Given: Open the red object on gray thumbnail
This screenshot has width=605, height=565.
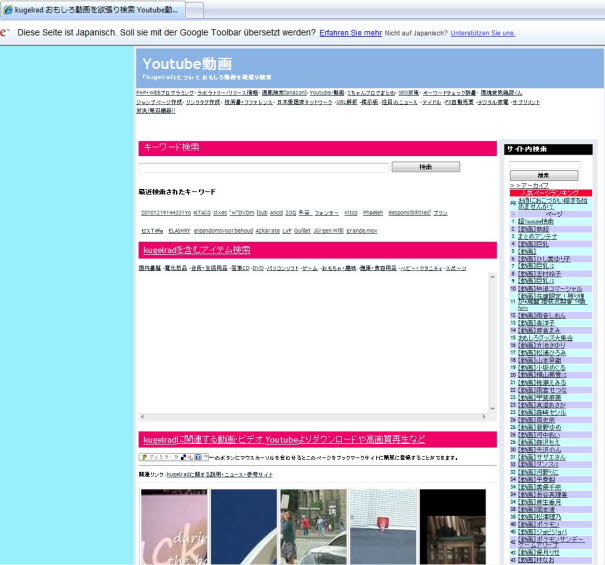Looking at the screenshot, I should coord(383,527).
